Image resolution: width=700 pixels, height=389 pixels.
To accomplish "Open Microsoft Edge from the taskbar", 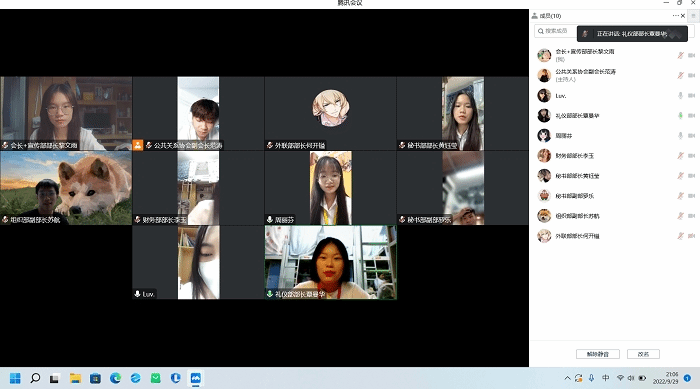I will point(116,378).
